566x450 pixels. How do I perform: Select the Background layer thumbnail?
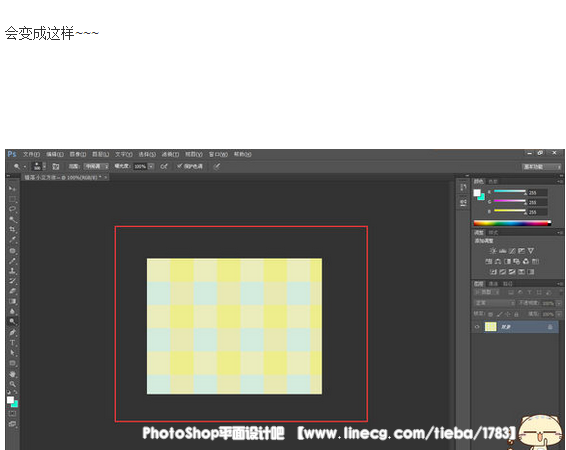tap(490, 327)
